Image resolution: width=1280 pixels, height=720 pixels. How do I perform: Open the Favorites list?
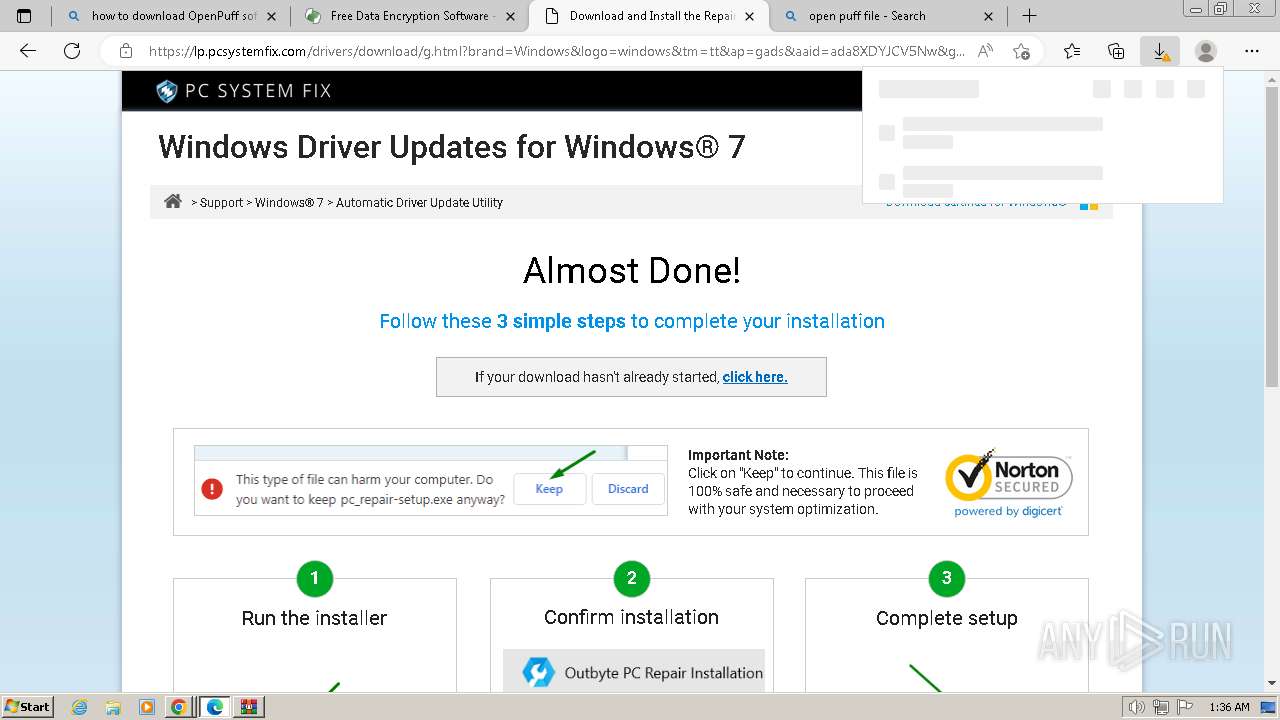1072,51
